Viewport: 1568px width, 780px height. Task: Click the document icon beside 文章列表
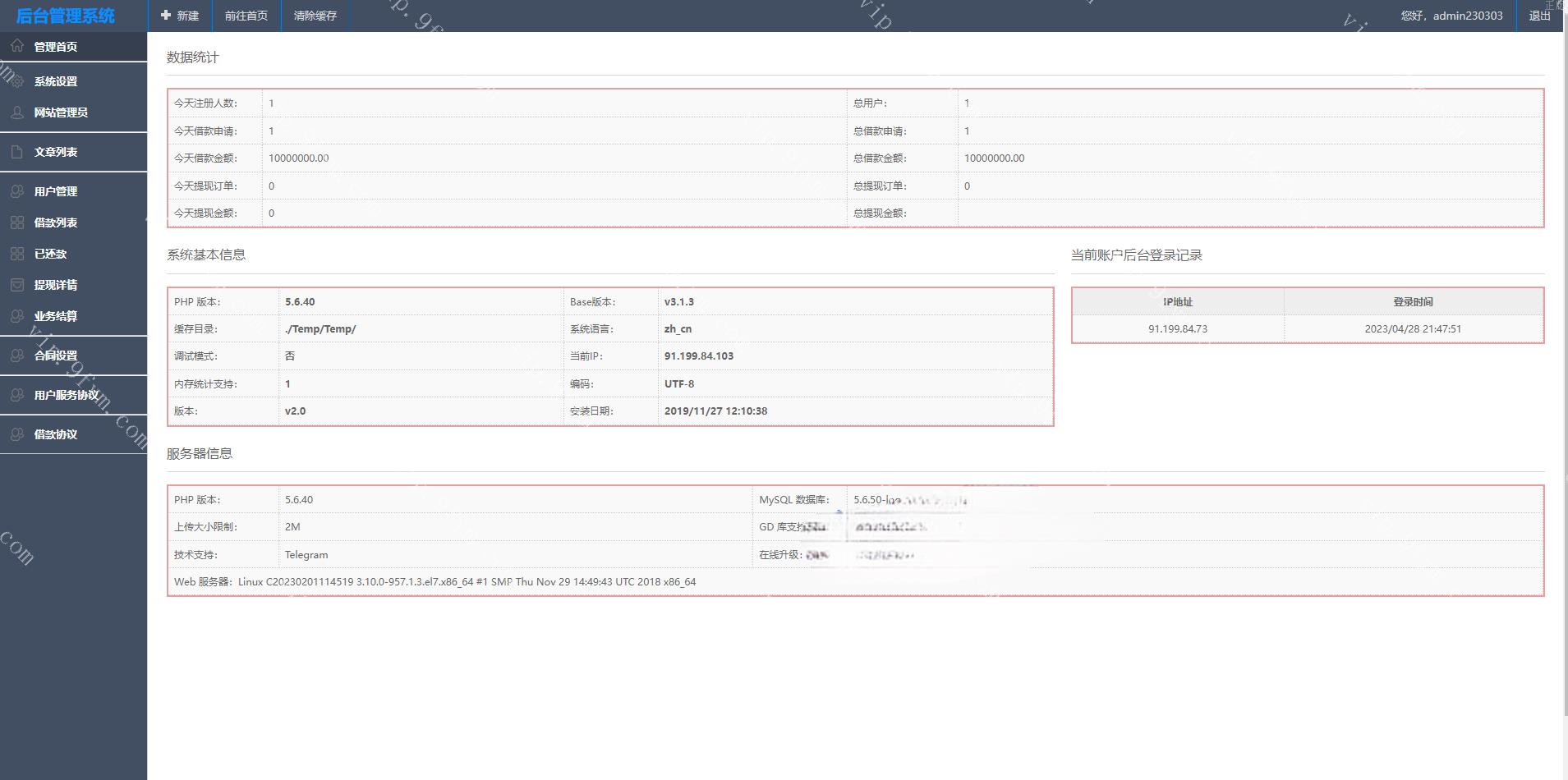17,152
